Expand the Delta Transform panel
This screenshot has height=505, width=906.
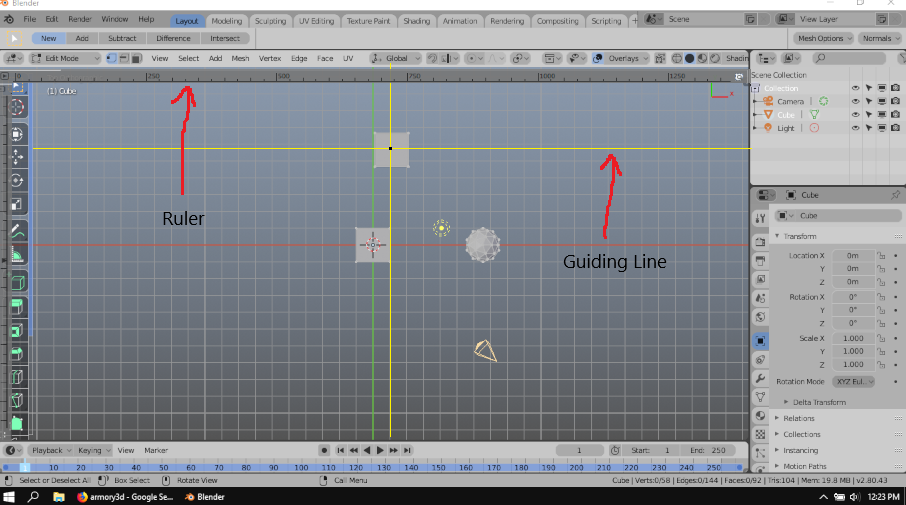point(819,402)
